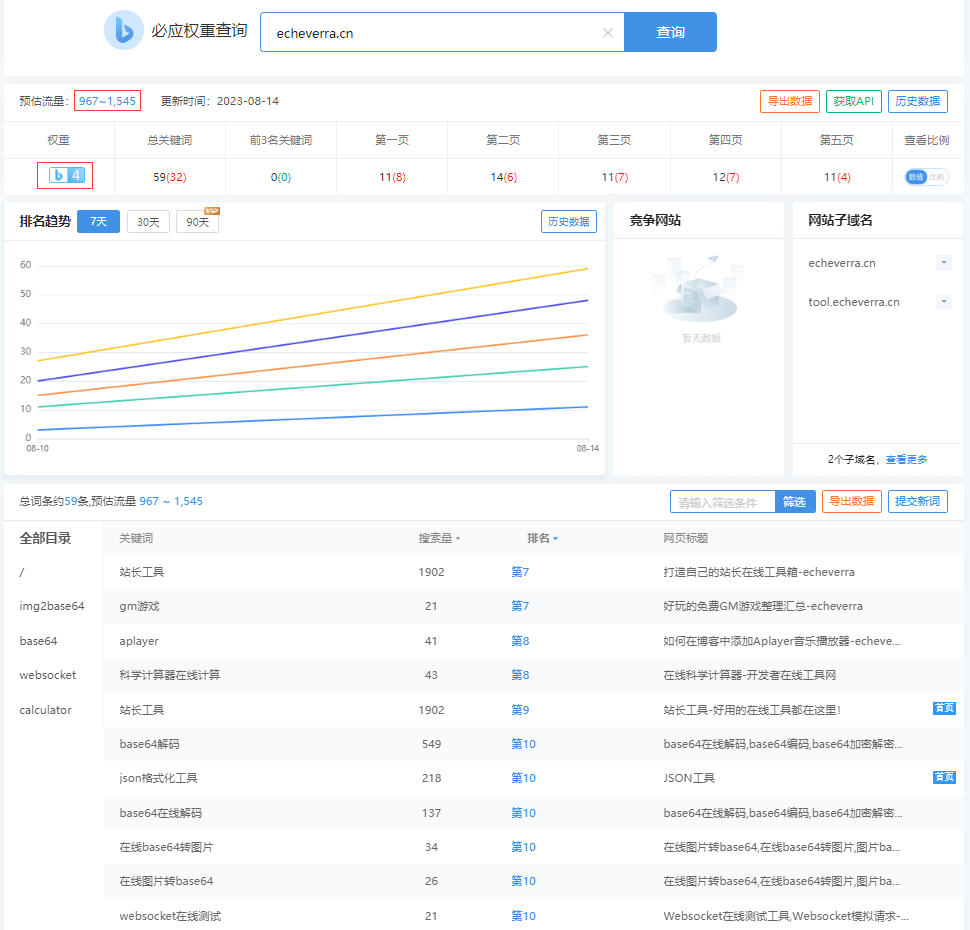Select the 7天 trend tab
Screen dimensions: 970x930
[99, 222]
